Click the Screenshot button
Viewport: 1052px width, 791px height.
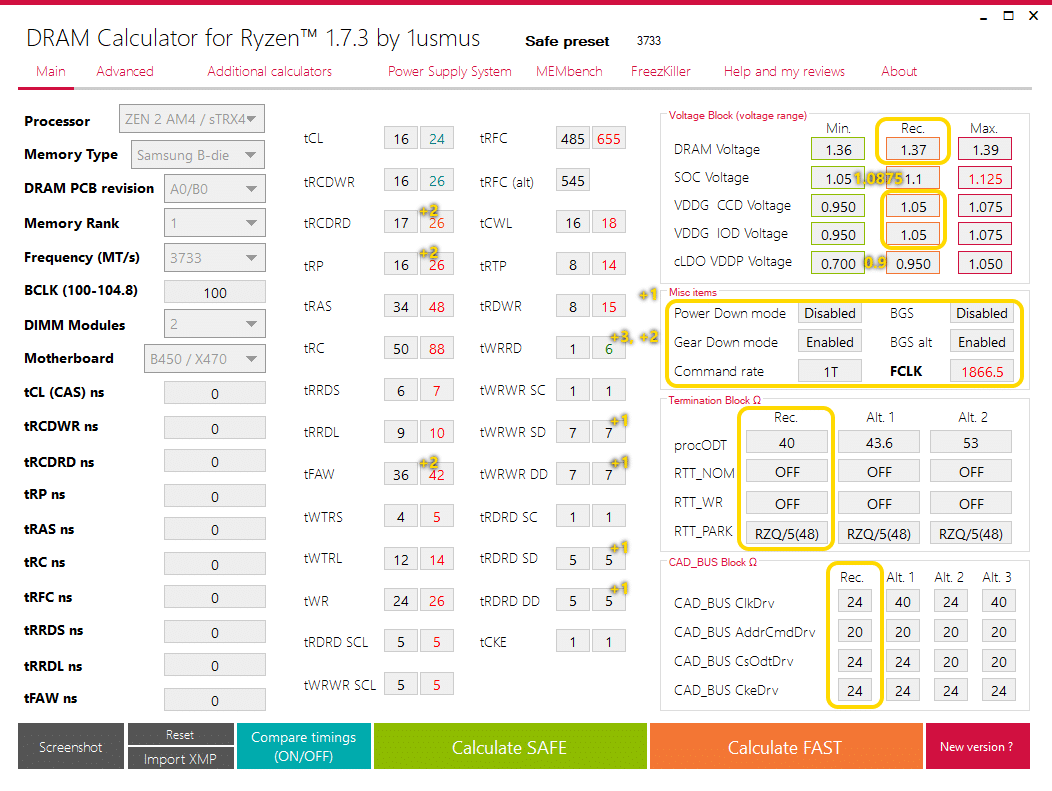(70, 746)
